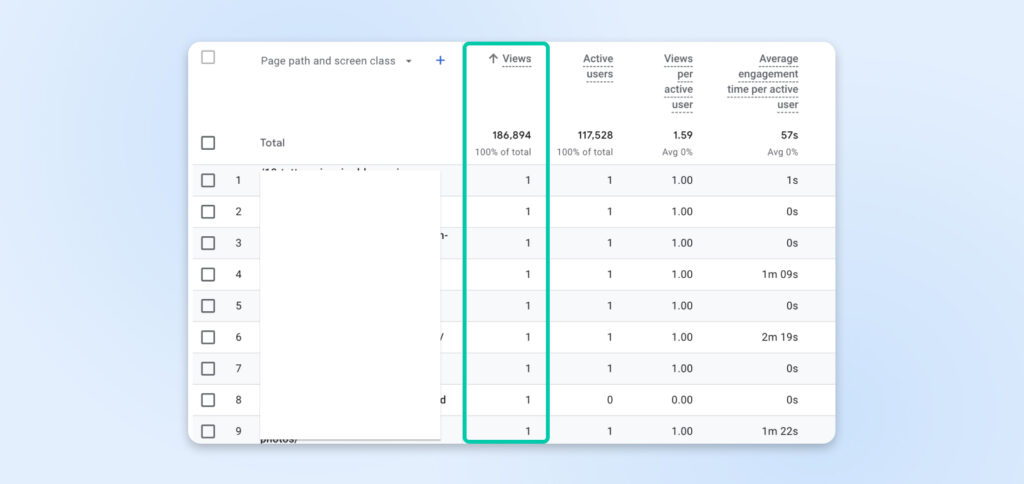Screen dimensions: 1024x484
Task: Check the checkbox for row 2
Action: point(208,212)
